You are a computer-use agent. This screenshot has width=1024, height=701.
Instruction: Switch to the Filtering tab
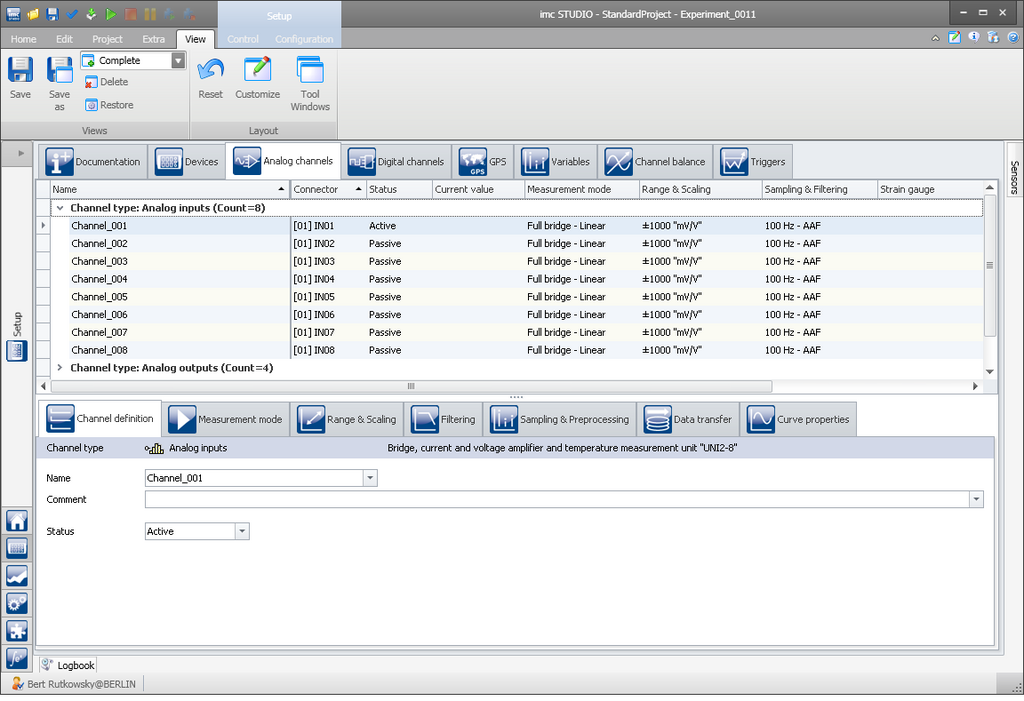444,420
